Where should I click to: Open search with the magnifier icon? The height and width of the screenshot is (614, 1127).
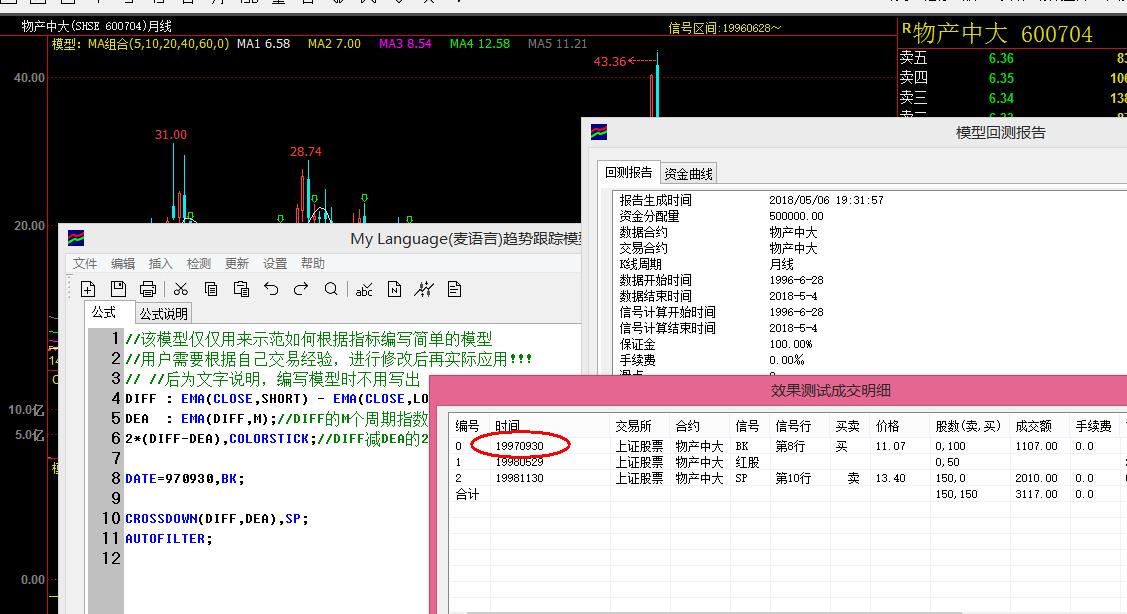331,289
